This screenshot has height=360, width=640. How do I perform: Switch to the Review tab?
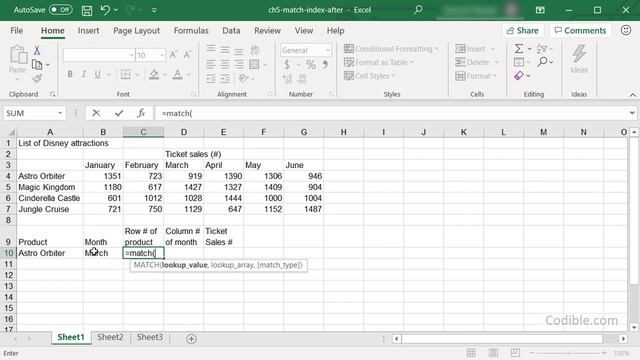(x=267, y=31)
